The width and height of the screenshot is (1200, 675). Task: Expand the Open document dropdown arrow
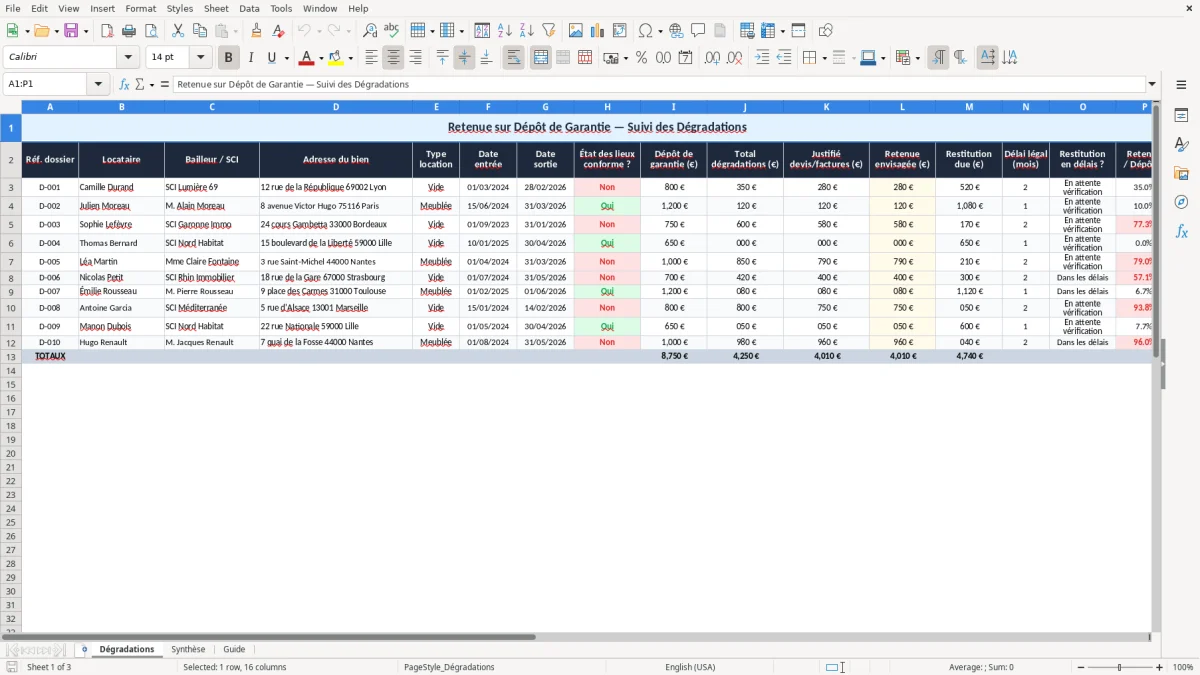56,31
